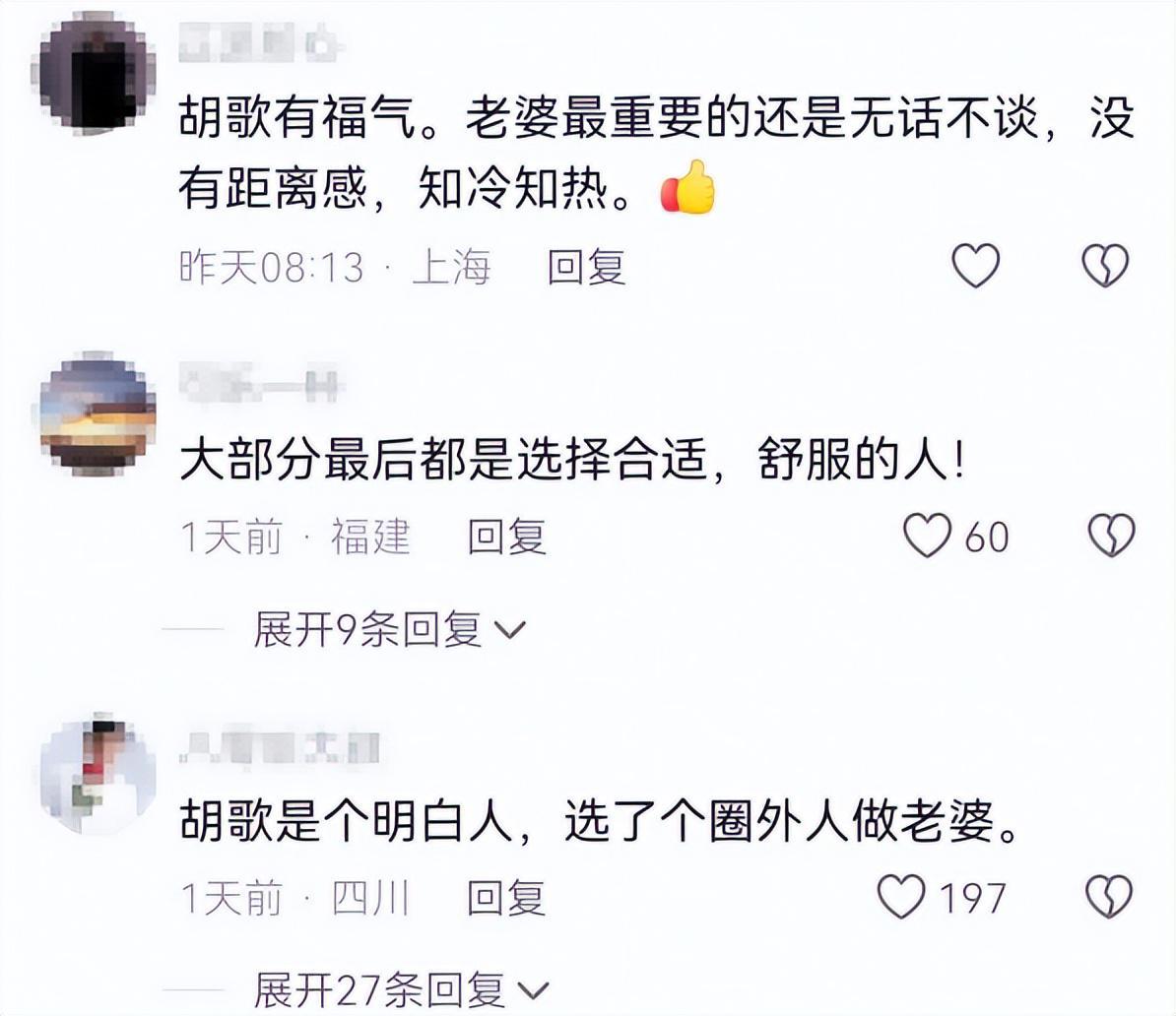The height and width of the screenshot is (1016, 1176).
Task: Dislike the Fujian comment with broken heart
Action: coord(1112,536)
